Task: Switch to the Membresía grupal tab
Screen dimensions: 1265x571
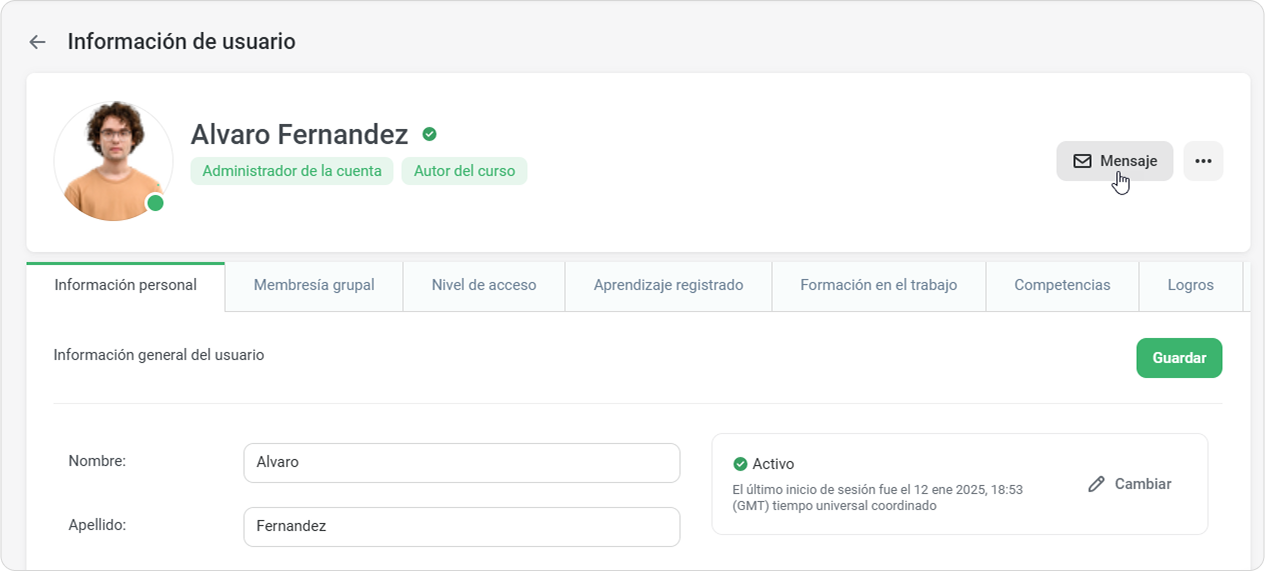Action: [314, 285]
